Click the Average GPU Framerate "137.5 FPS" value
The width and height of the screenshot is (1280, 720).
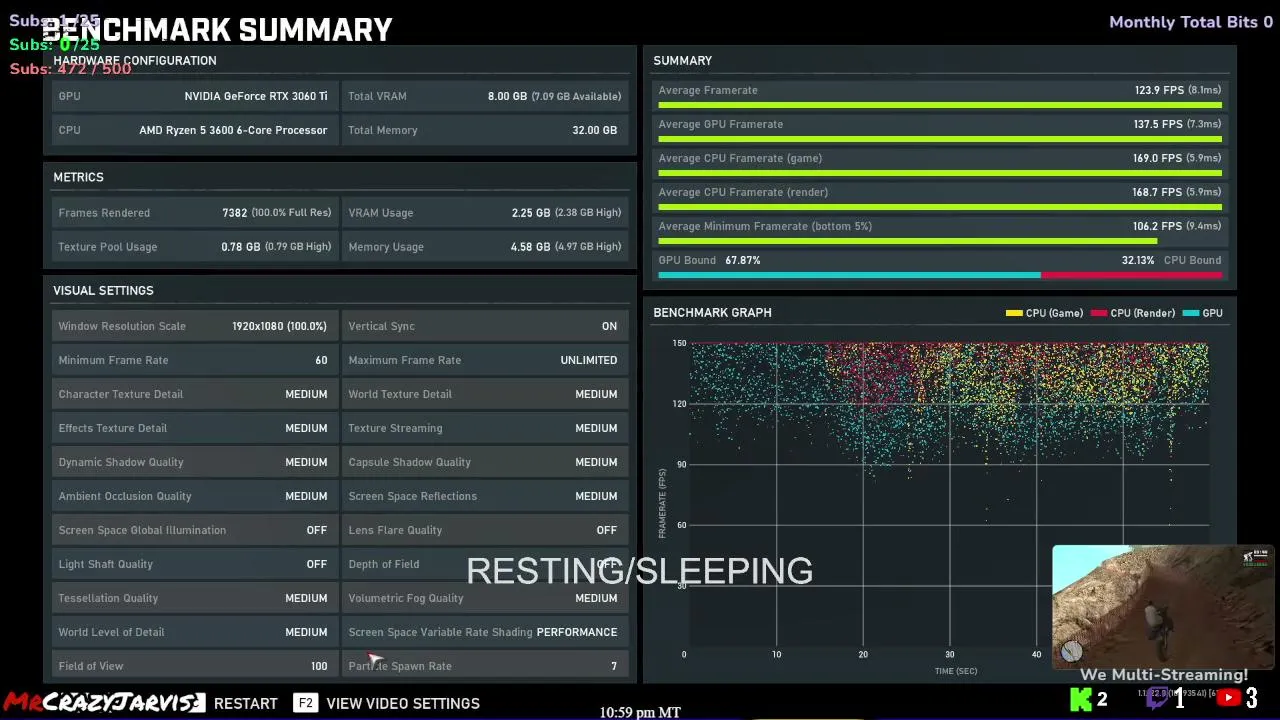(x=1158, y=124)
